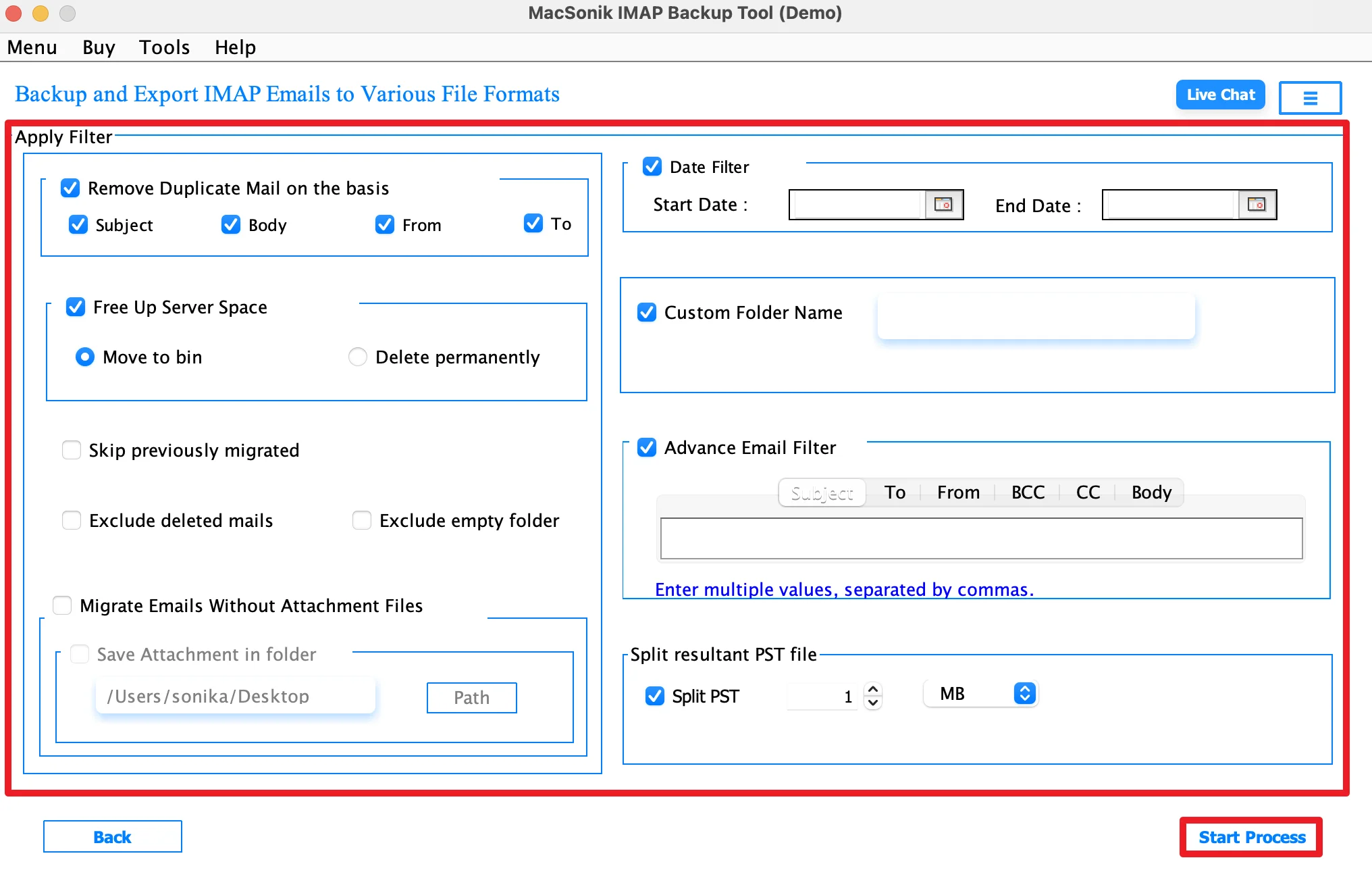This screenshot has width=1372, height=885.
Task: Click the Live Chat button
Action: (1221, 95)
